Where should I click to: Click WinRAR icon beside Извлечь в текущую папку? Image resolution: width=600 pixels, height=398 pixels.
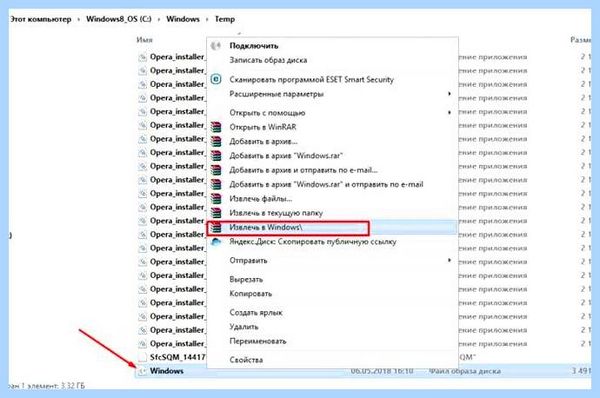[x=216, y=213]
